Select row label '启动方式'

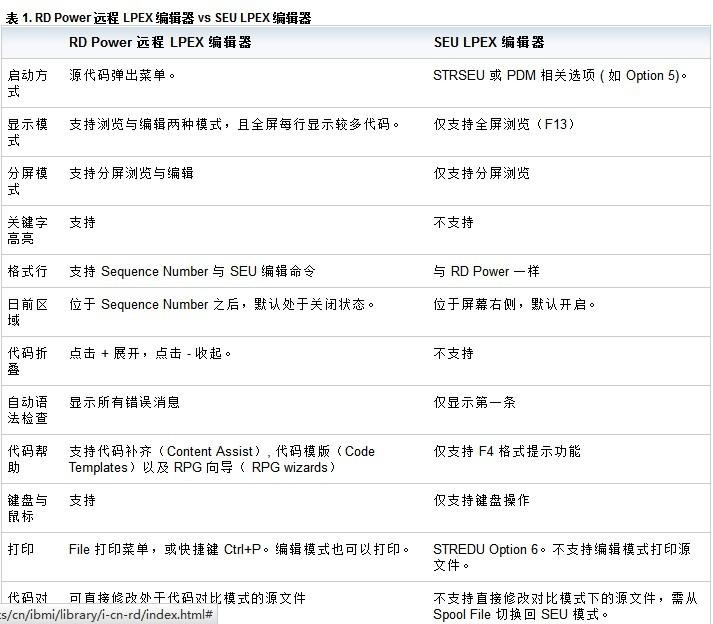28,83
